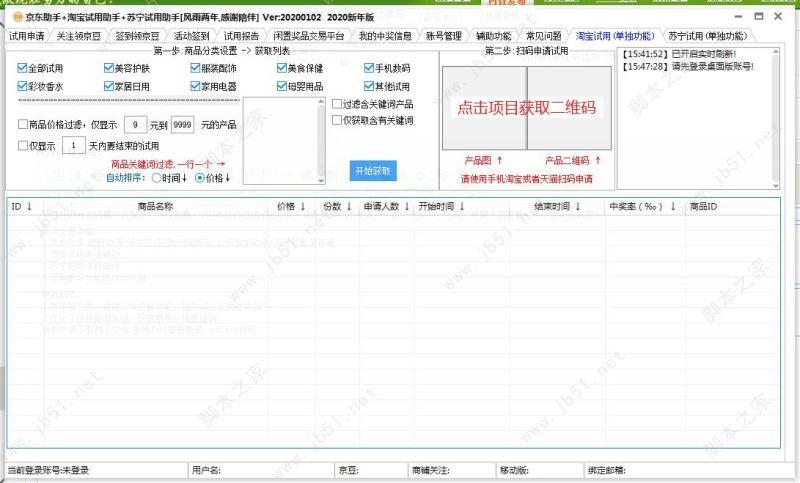The height and width of the screenshot is (483, 800).
Task: Click the log panel scroll up arrow
Action: click(x=776, y=52)
